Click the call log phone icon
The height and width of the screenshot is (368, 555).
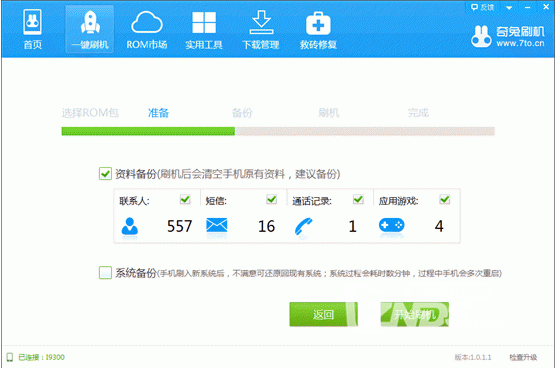coord(303,226)
